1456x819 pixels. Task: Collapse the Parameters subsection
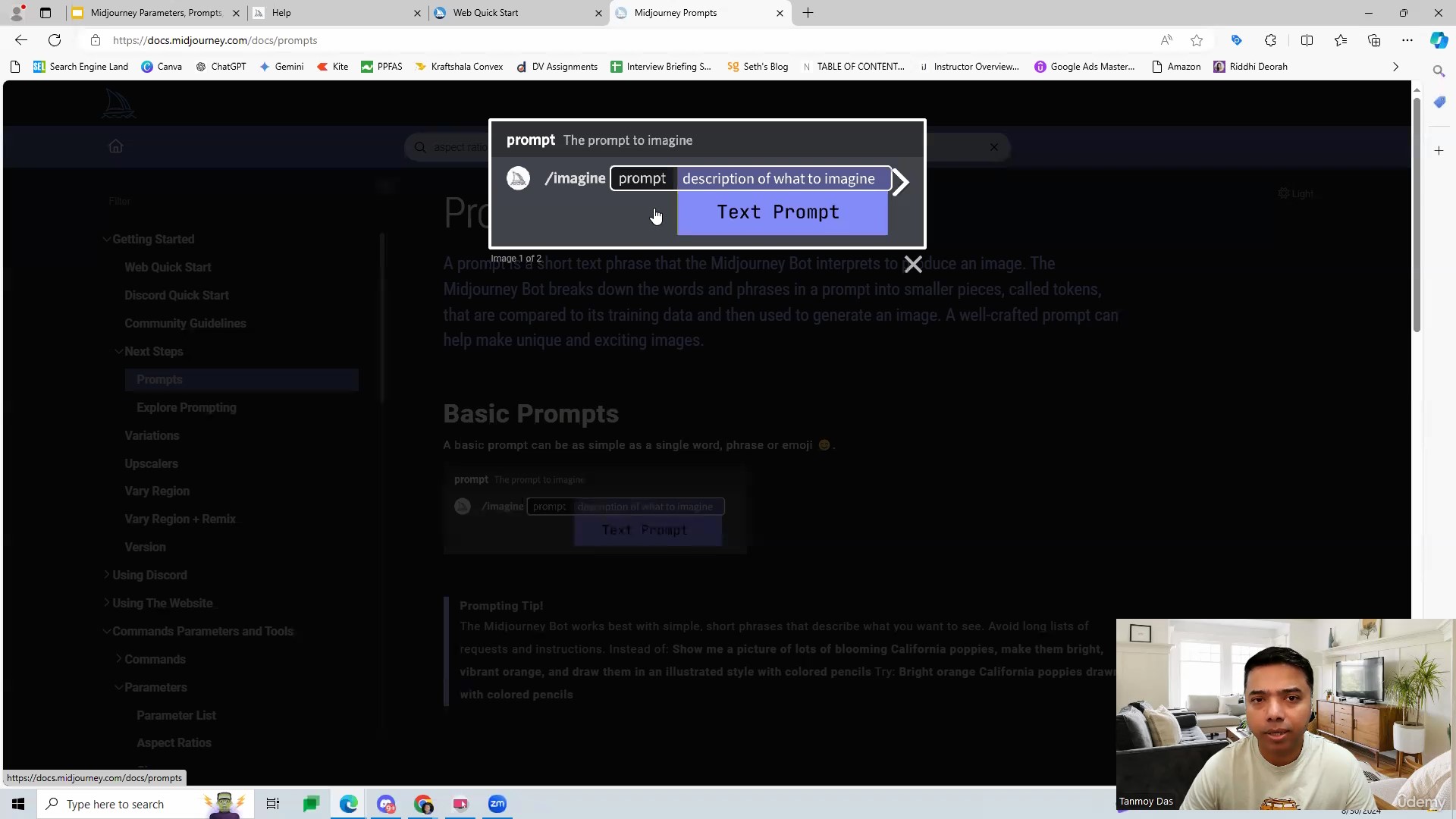coord(119,687)
